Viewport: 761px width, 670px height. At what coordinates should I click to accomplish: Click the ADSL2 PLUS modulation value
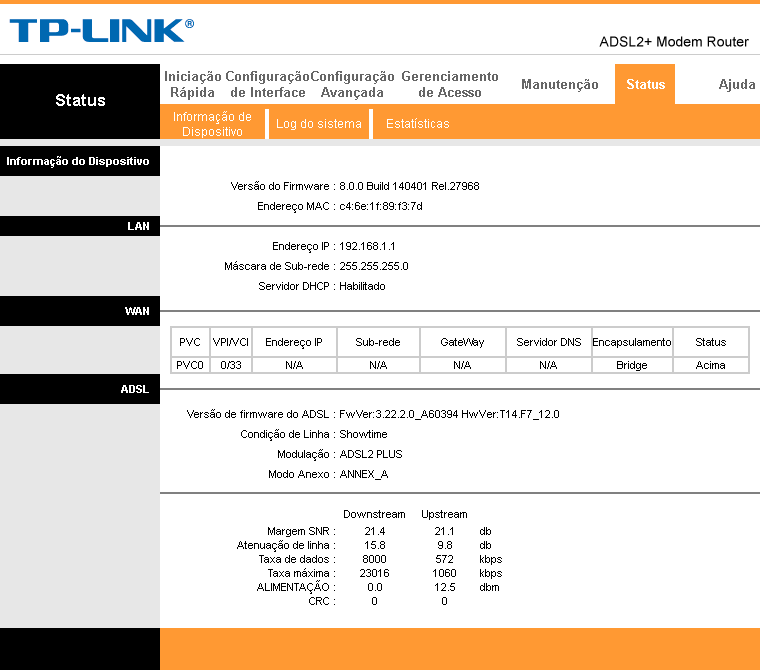pyautogui.click(x=371, y=454)
